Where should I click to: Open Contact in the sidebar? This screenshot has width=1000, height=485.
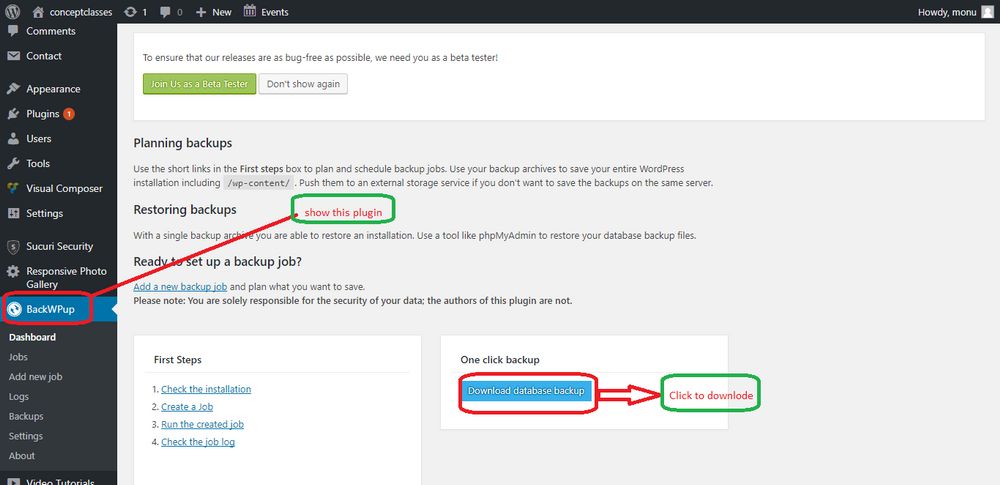44,56
